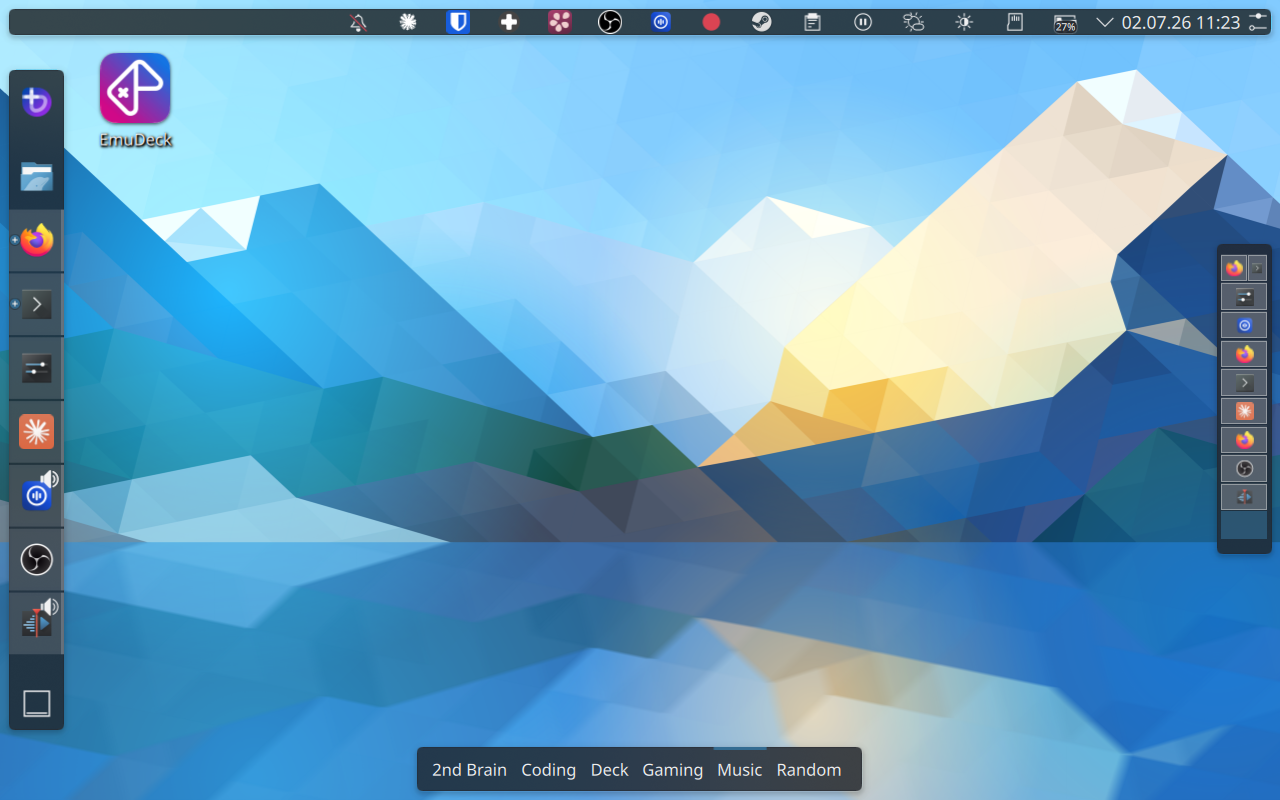The image size is (1280, 800).
Task: Open OBS Studio from the left dock
Action: [x=37, y=560]
